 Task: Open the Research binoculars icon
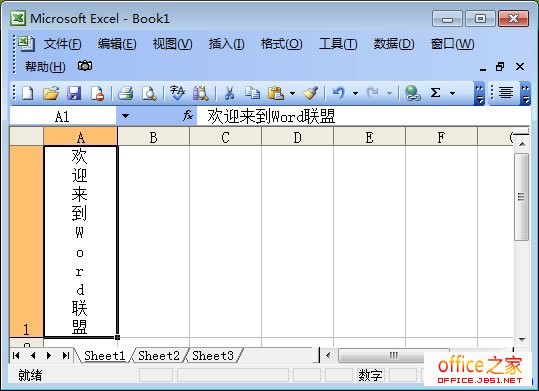(x=200, y=93)
